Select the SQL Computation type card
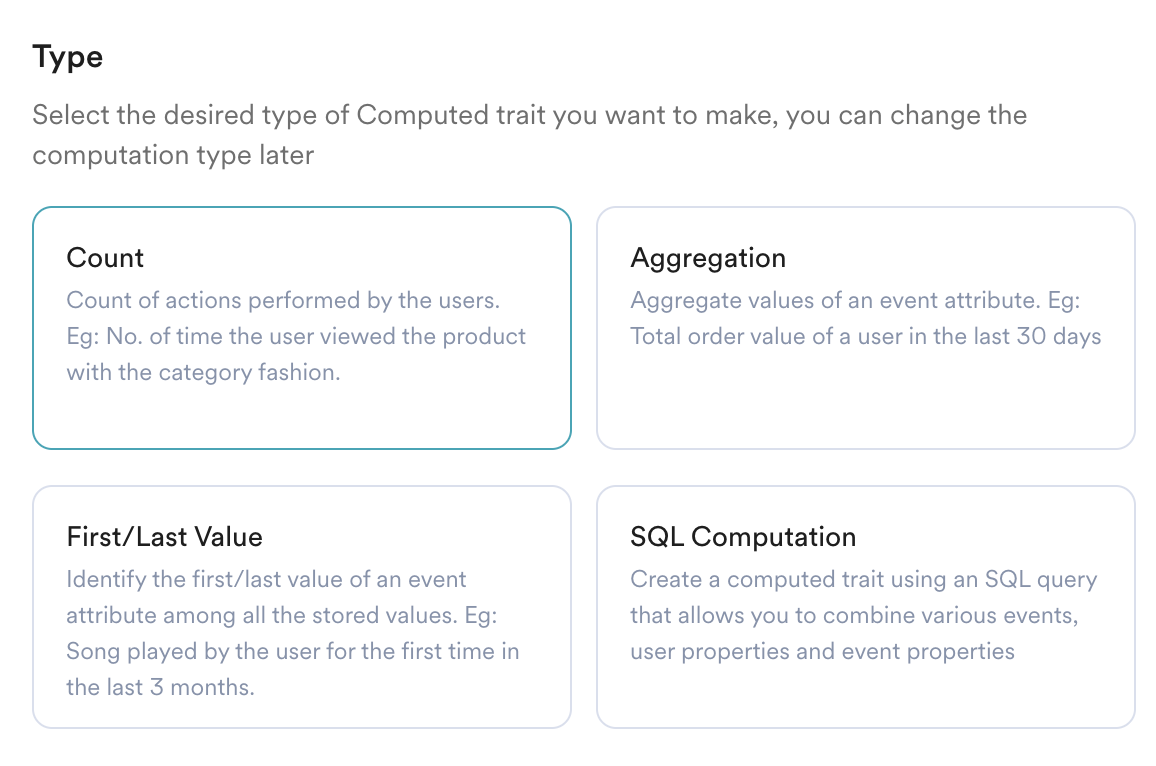 866,607
